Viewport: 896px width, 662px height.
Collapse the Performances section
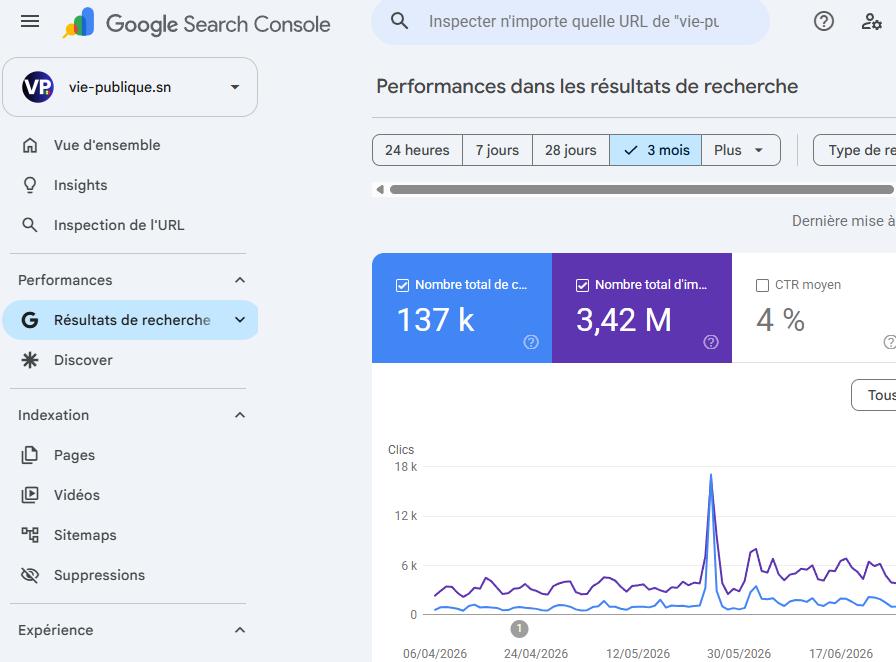click(240, 280)
